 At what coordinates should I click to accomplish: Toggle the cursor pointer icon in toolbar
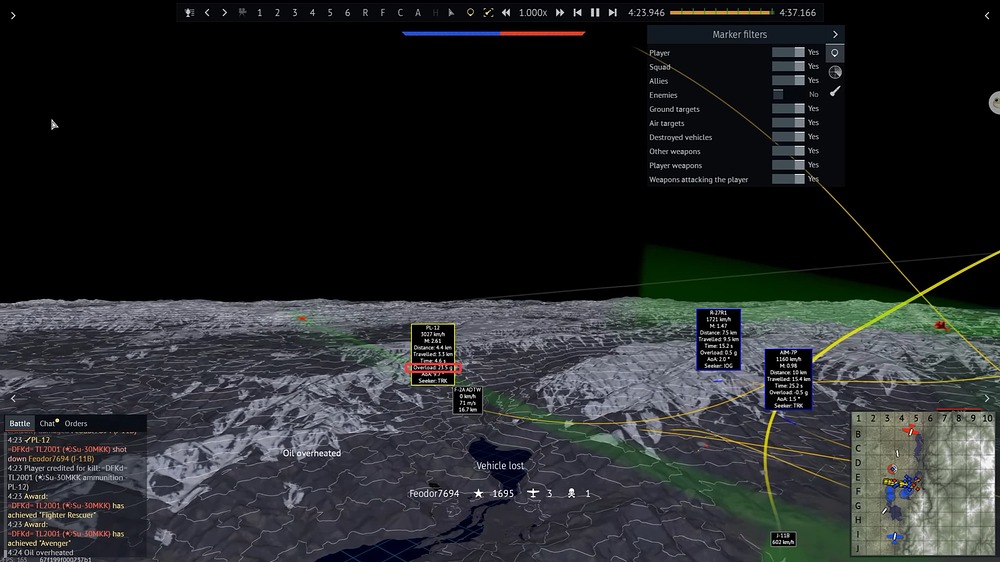[452, 13]
